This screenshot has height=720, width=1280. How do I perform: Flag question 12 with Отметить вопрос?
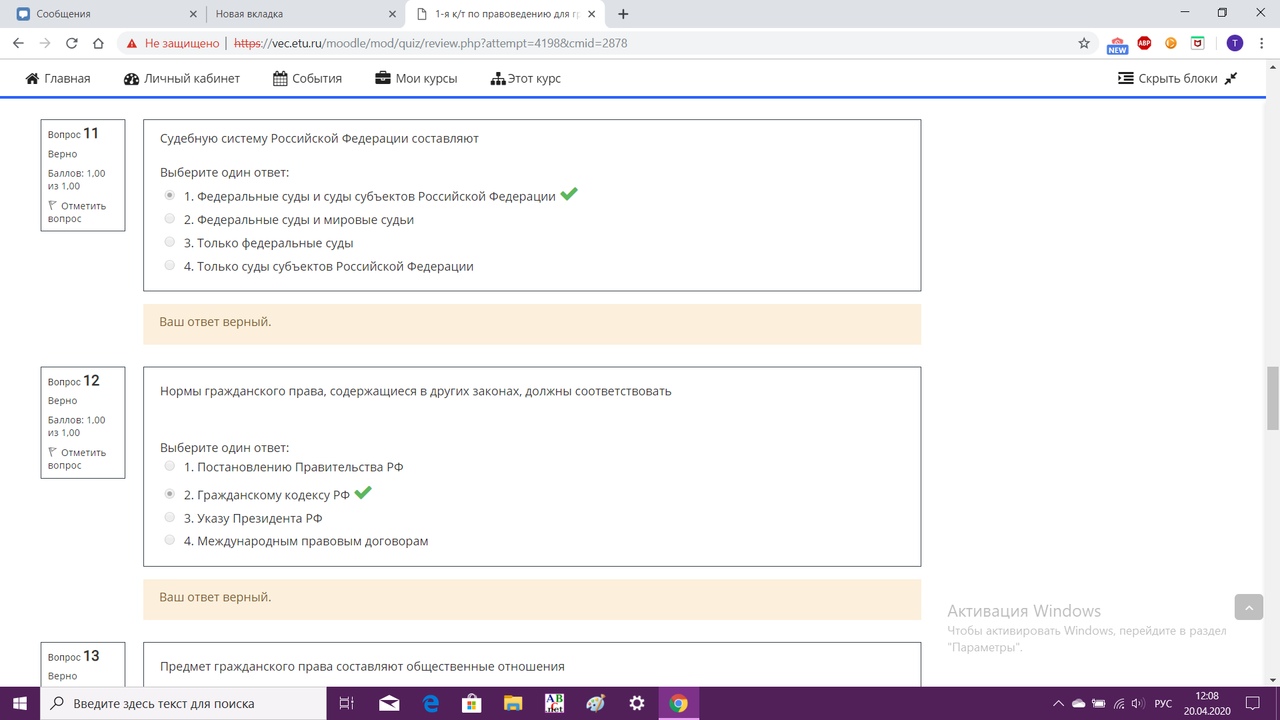(x=77, y=459)
